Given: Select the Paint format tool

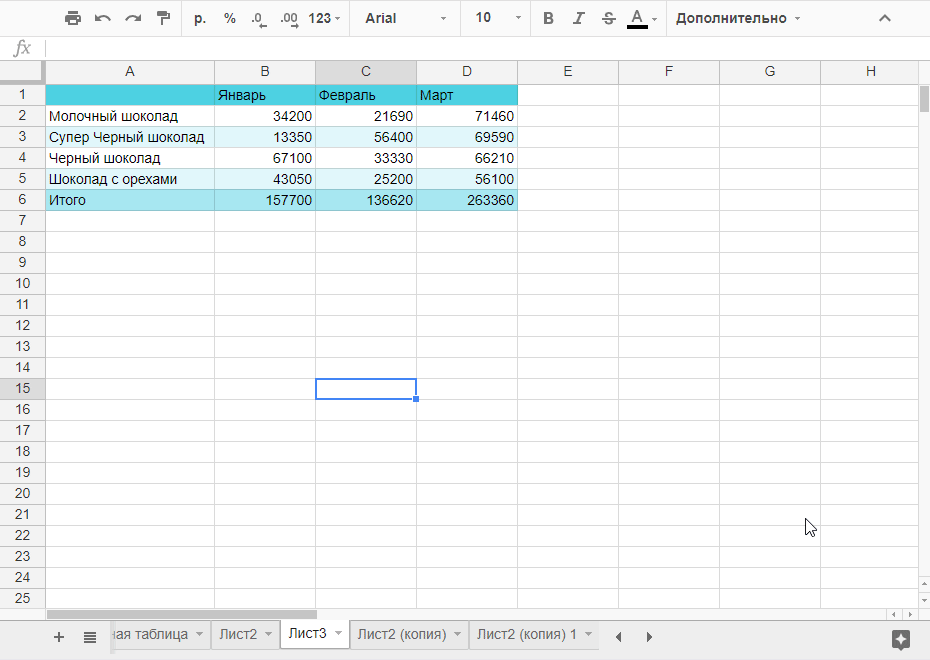Looking at the screenshot, I should (163, 18).
